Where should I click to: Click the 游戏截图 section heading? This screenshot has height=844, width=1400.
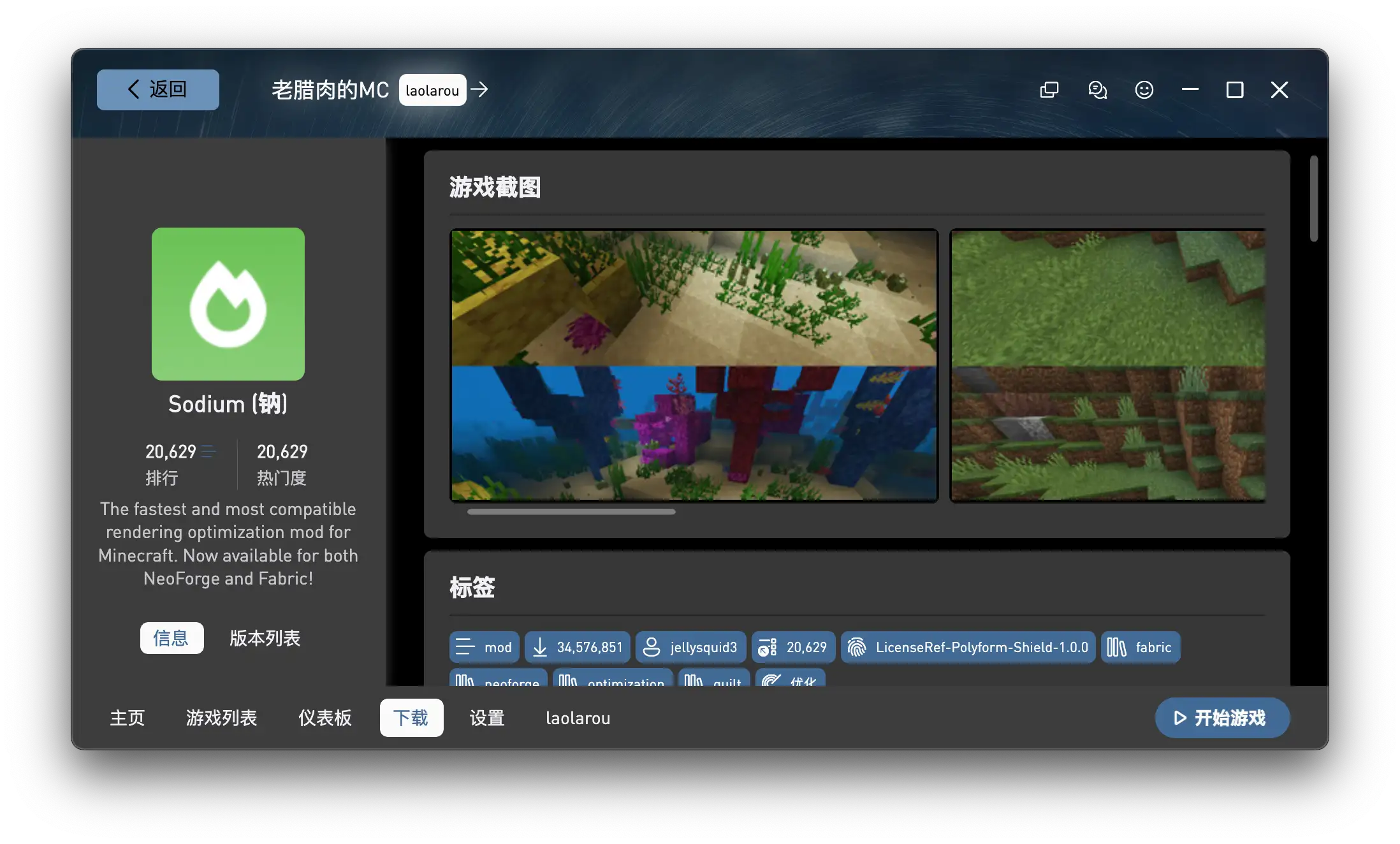(495, 187)
